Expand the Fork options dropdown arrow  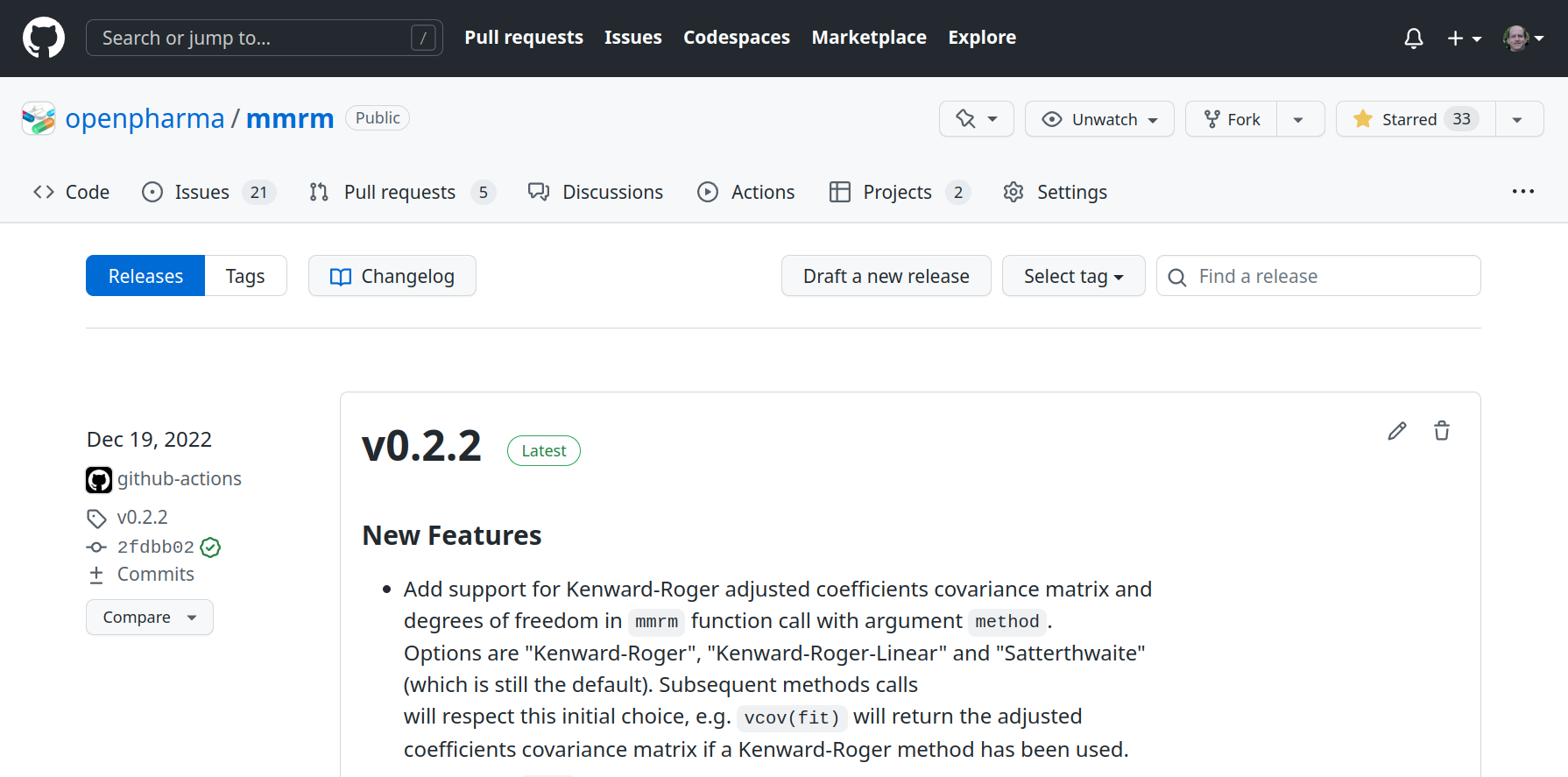pos(1299,119)
